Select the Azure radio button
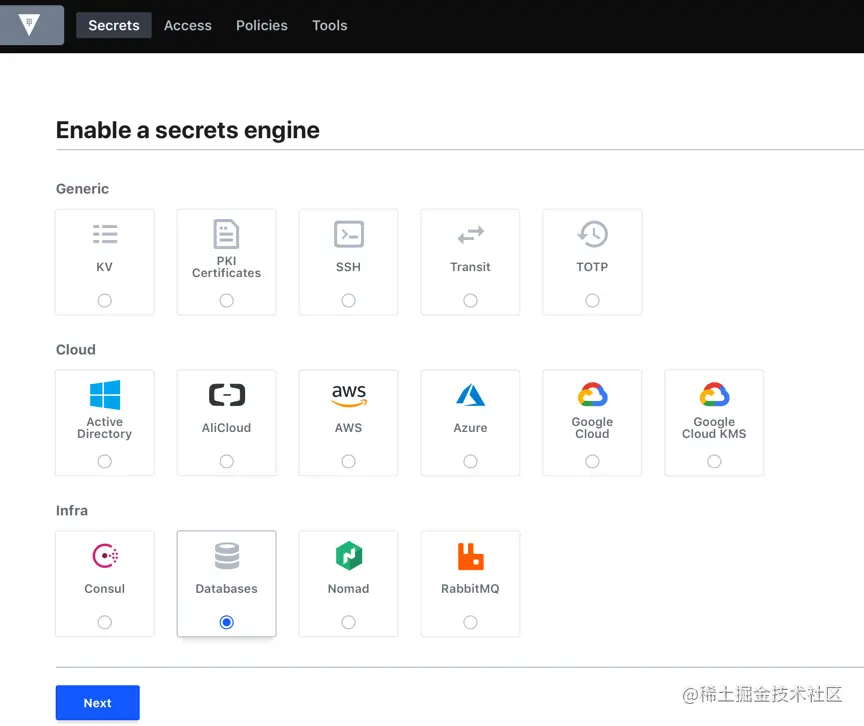 471,461
